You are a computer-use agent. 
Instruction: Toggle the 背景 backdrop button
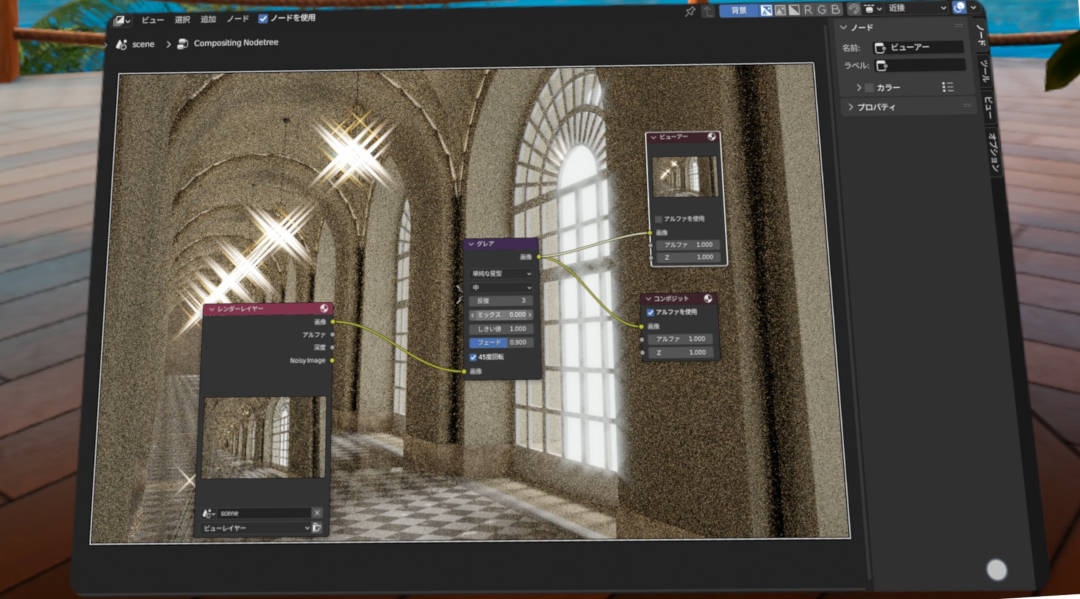(738, 10)
